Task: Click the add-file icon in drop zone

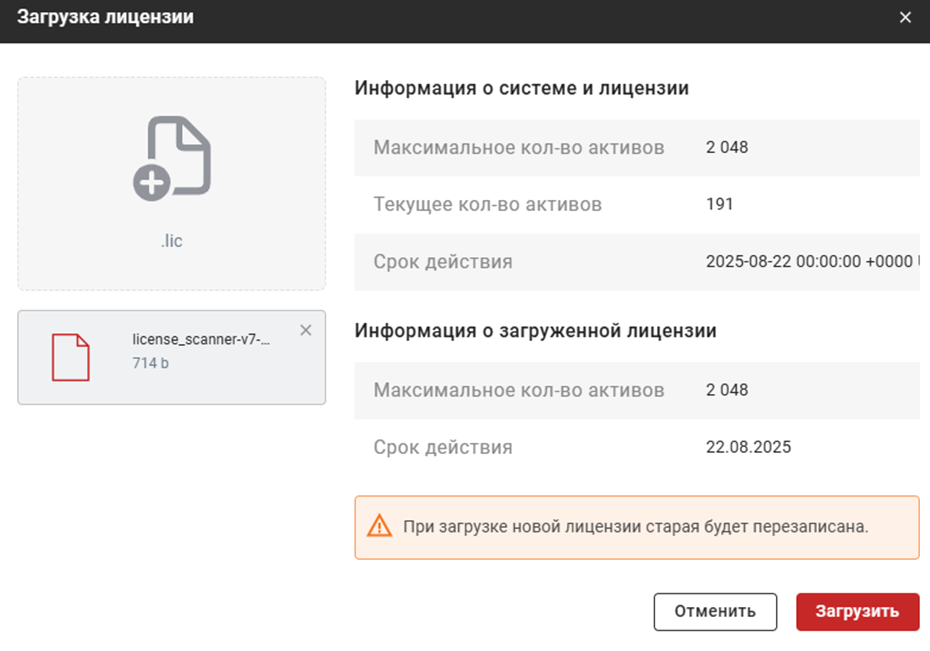Action: tap(172, 158)
